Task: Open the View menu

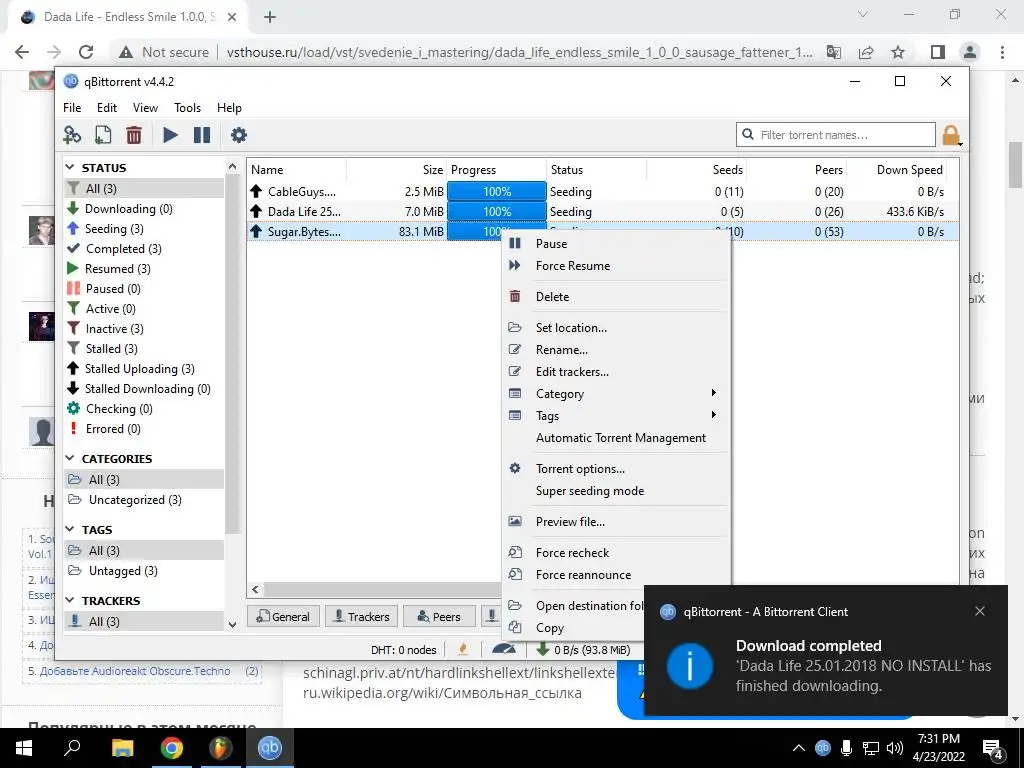Action: [145, 108]
